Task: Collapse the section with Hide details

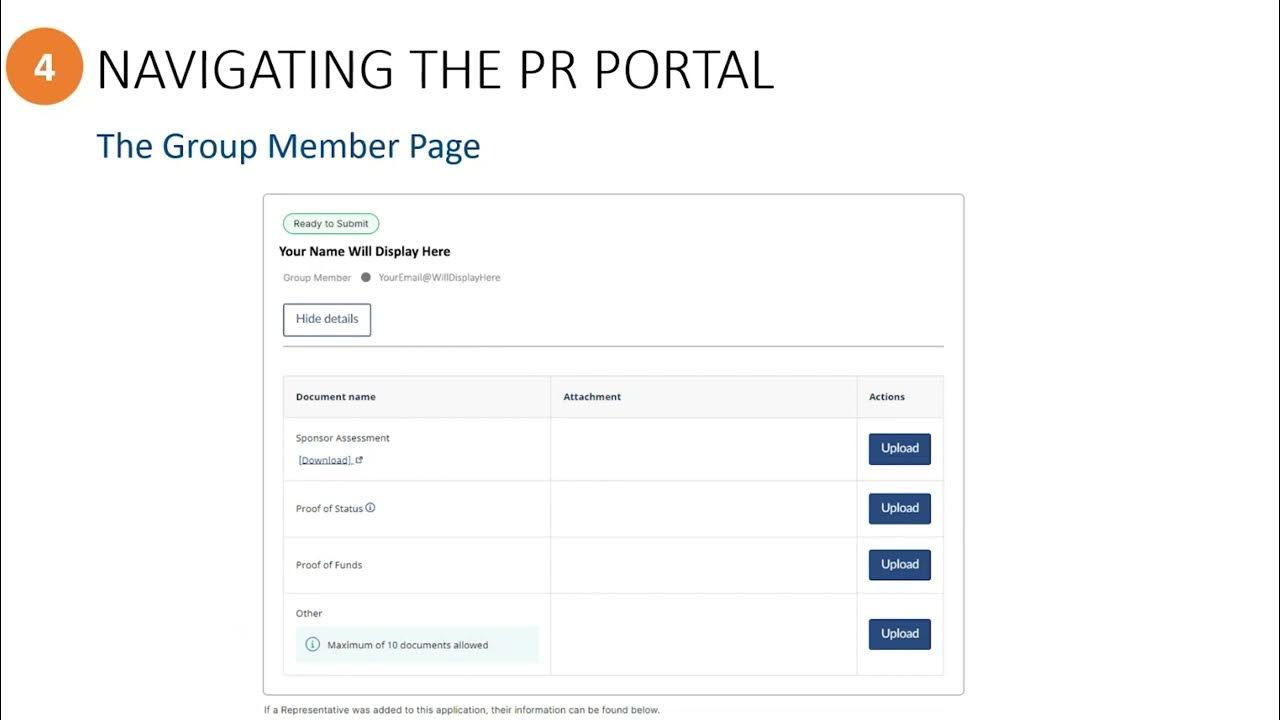Action: (327, 320)
